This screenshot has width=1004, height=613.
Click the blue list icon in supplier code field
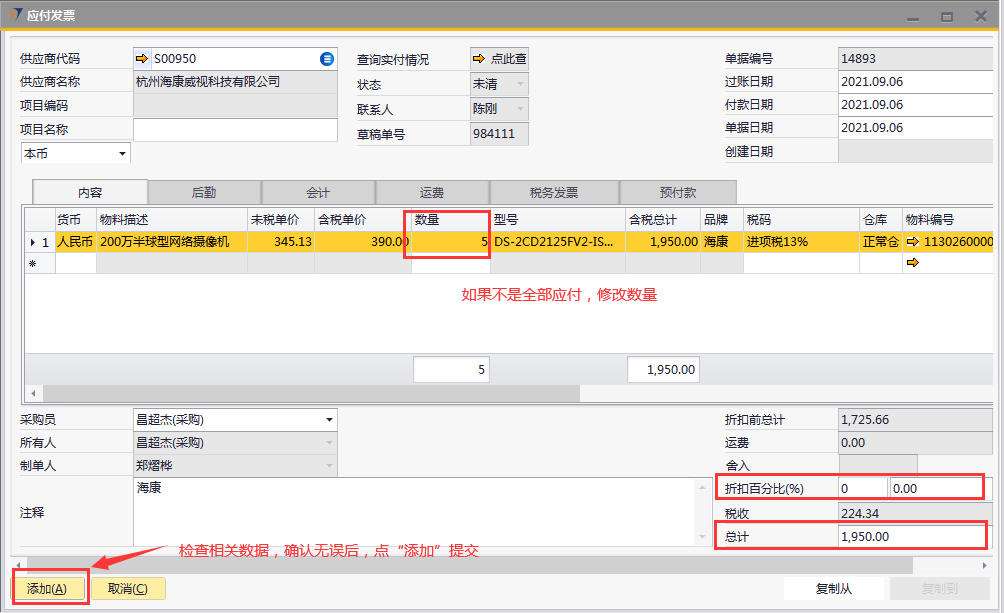326,59
